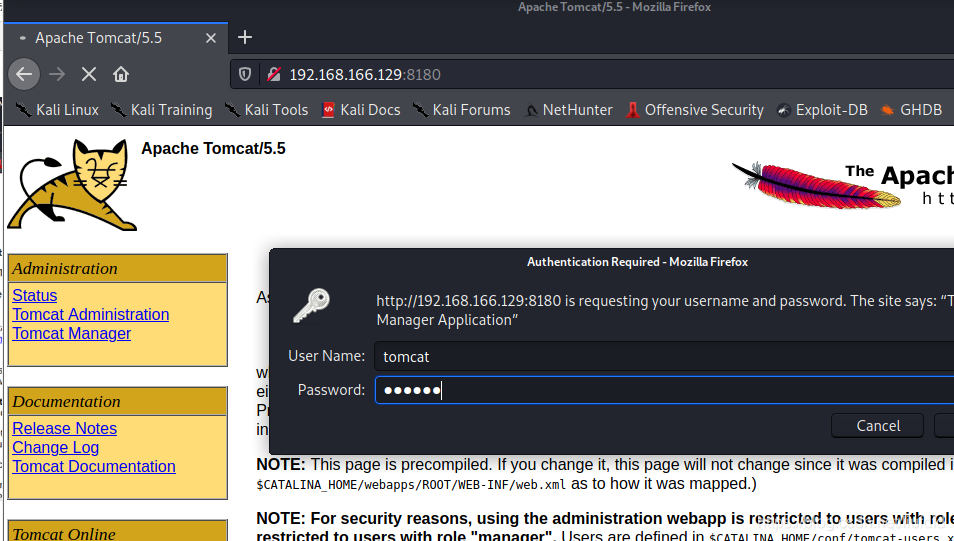
Task: Open the Tomcat Administration link
Action: [x=91, y=315]
